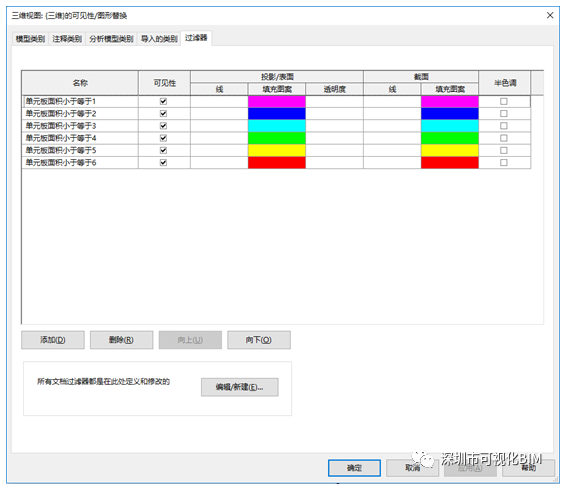
Task: Enable 半色调 for 单元板面积小于等于5
Action: 504,151
